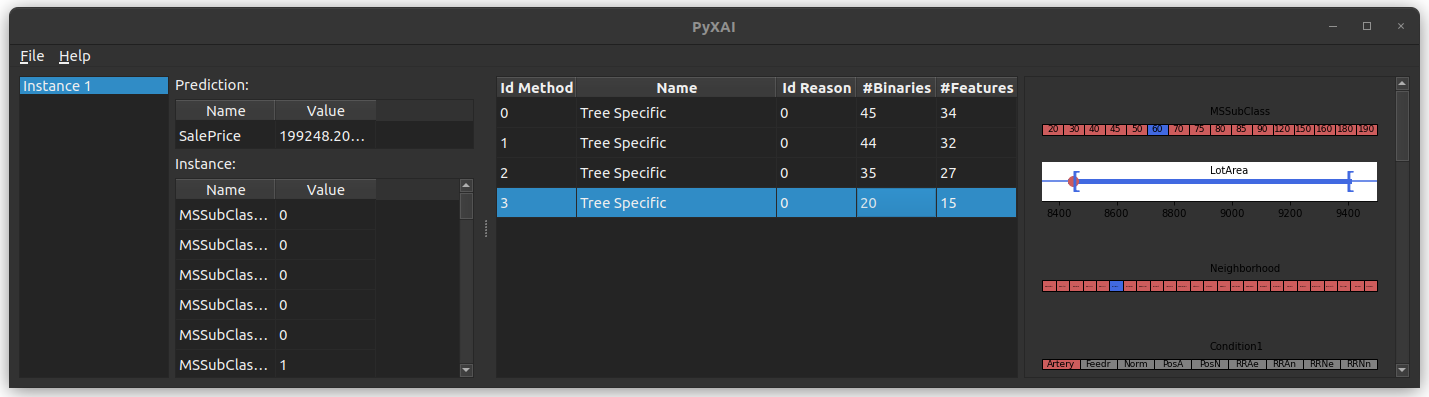Open the File menu

pyautogui.click(x=32, y=56)
